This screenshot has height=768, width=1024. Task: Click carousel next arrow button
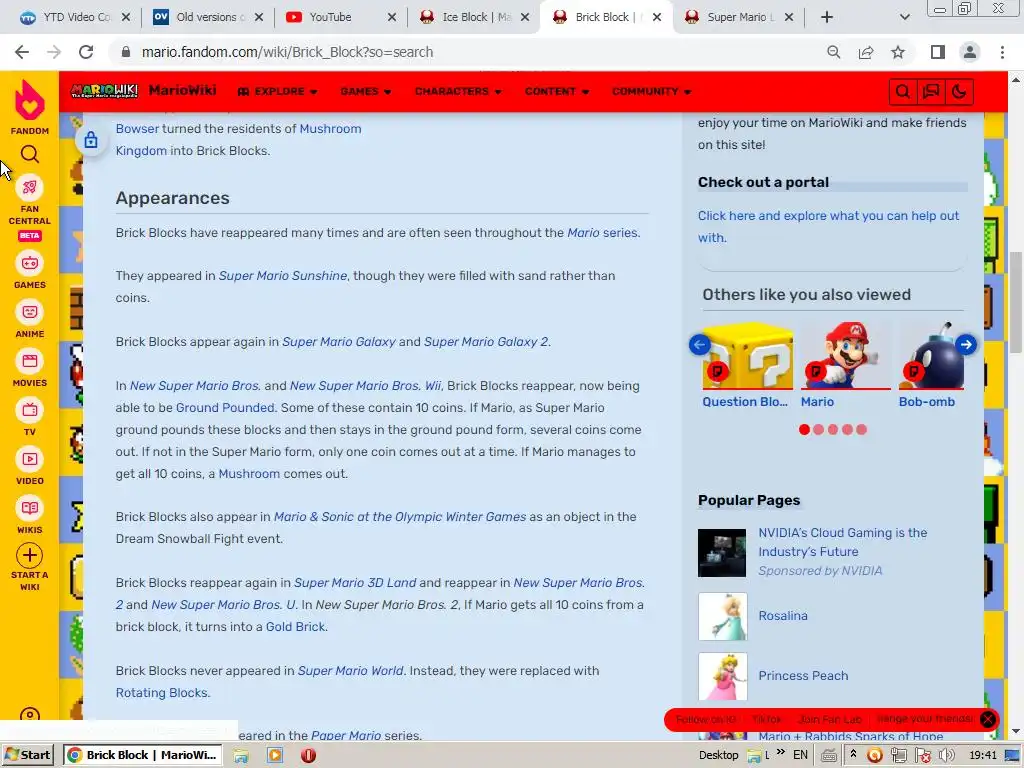tap(966, 344)
